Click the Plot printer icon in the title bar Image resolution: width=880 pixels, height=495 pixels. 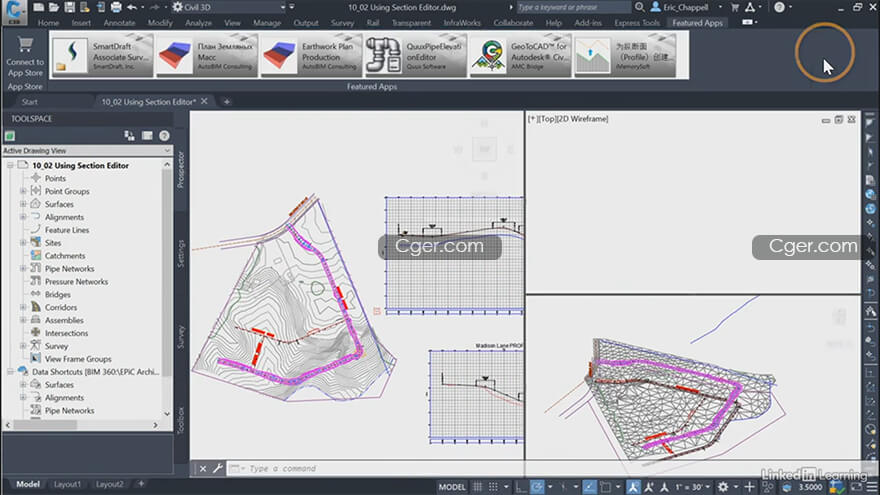(116, 7)
